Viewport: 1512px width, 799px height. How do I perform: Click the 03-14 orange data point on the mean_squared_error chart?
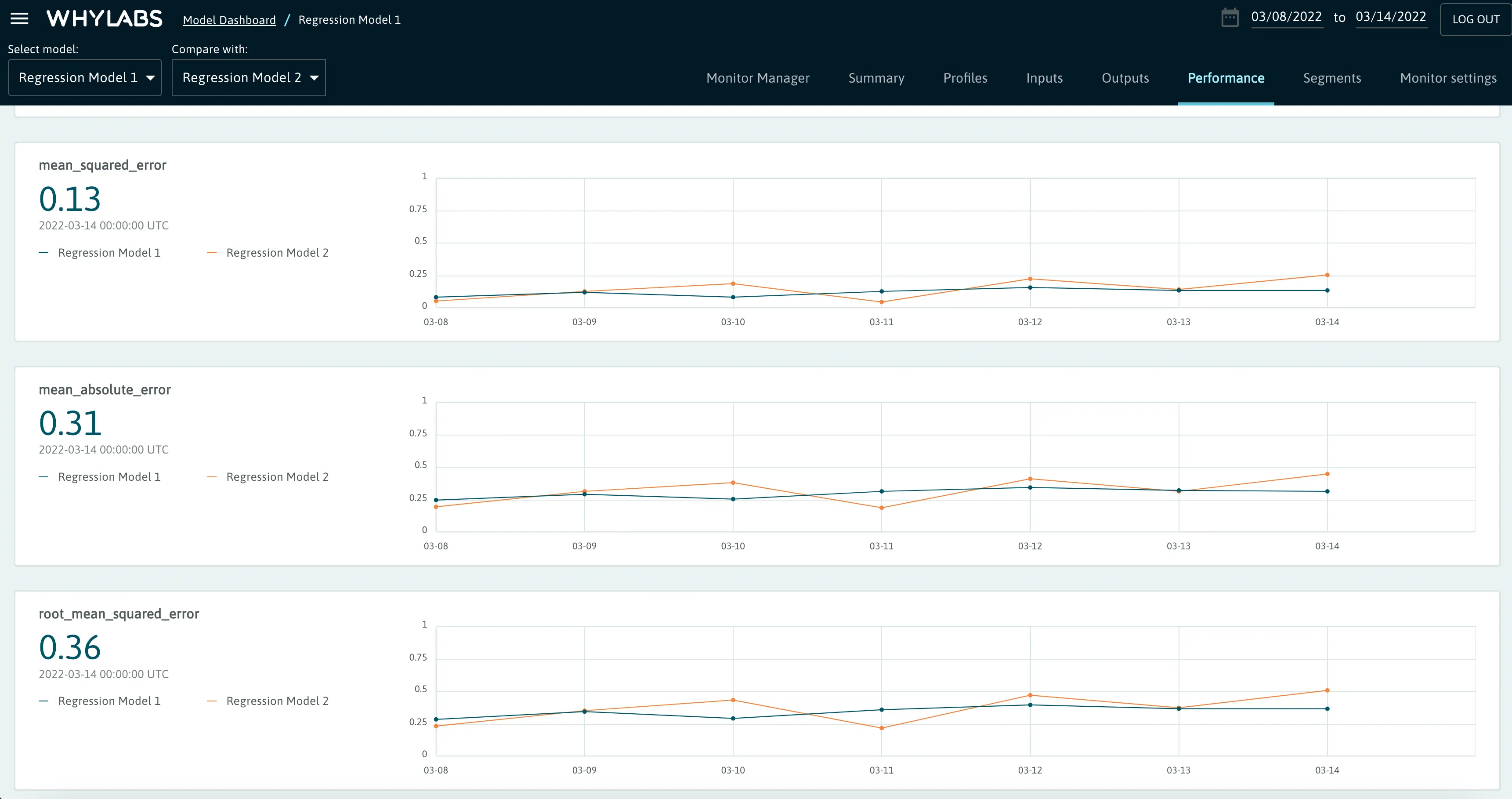pyautogui.click(x=1327, y=275)
